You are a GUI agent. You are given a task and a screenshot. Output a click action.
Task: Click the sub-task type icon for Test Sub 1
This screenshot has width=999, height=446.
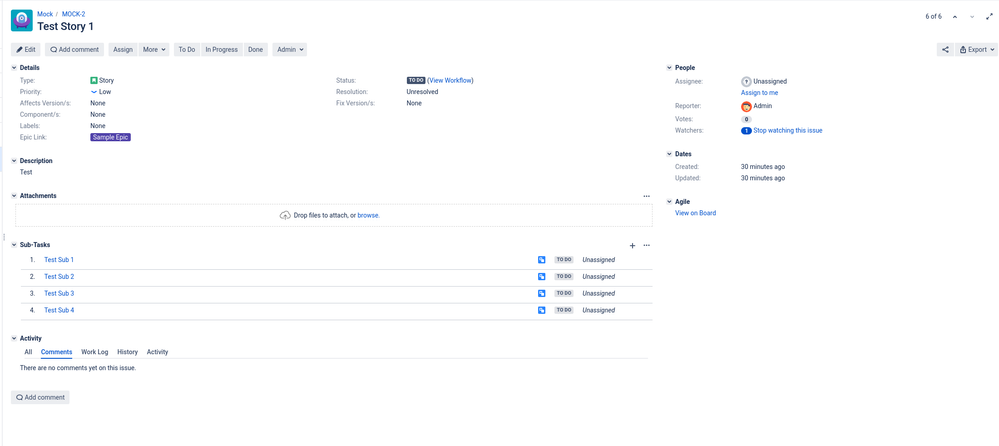coord(542,260)
